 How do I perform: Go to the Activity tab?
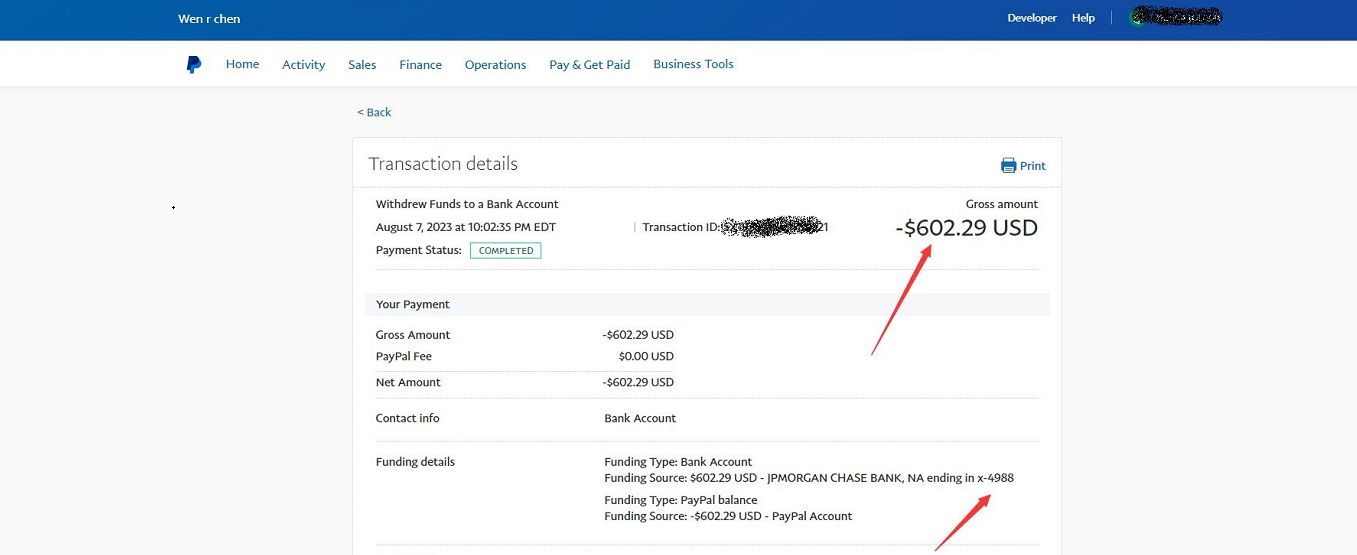pos(303,65)
